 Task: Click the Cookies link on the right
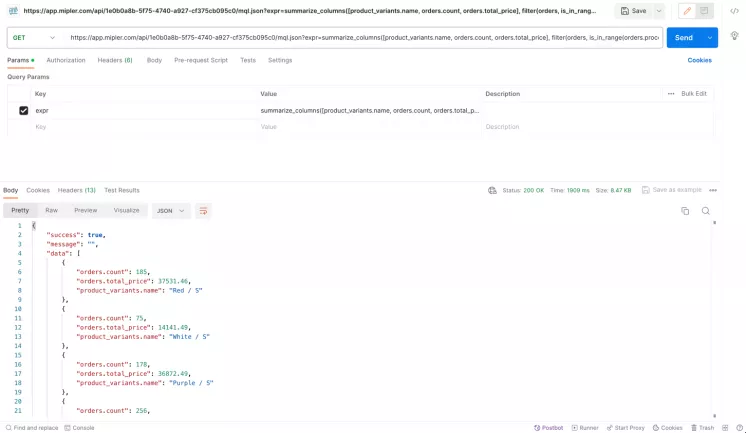pos(699,60)
